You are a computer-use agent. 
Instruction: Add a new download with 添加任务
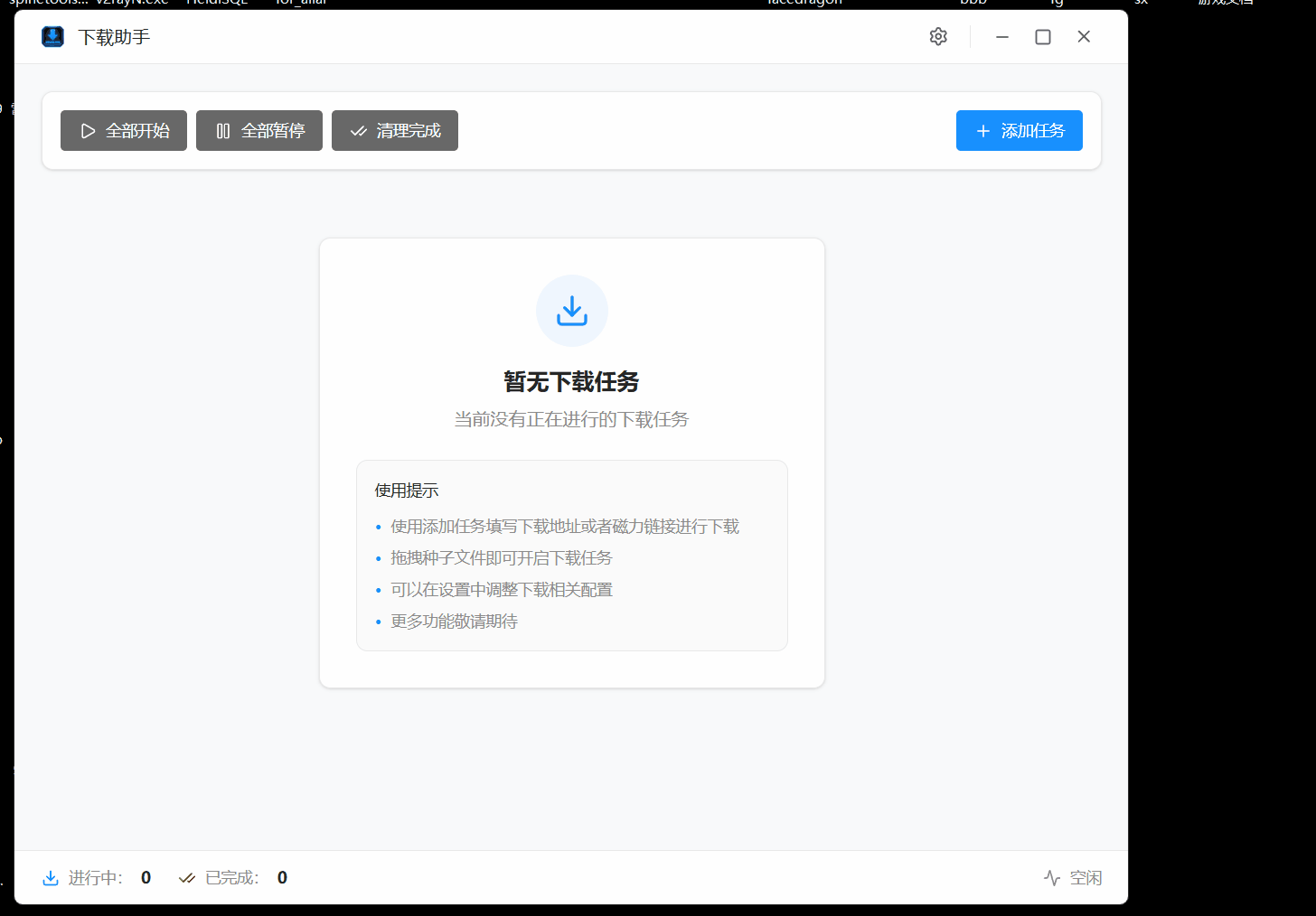pos(1019,130)
